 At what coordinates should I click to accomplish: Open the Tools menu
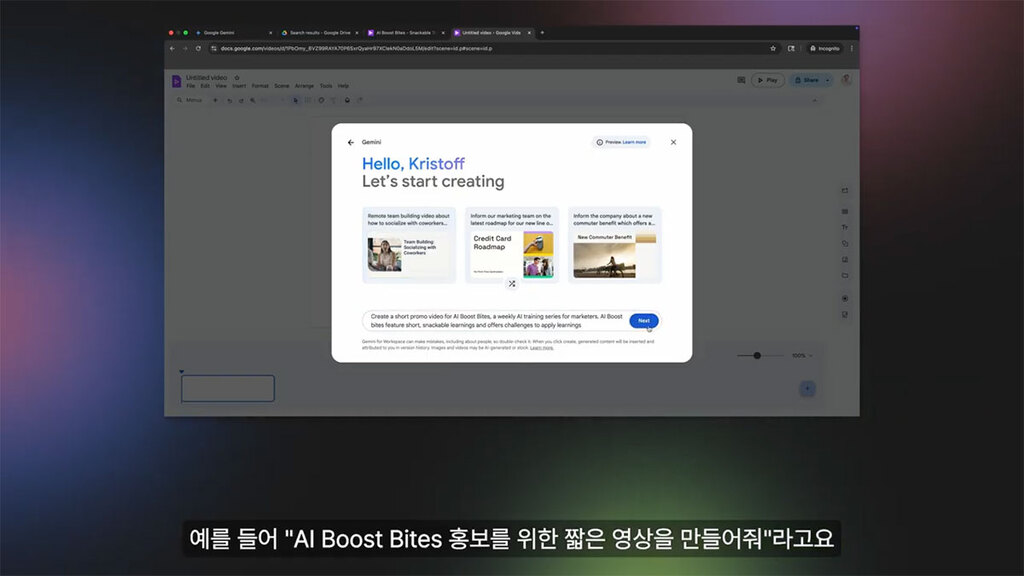coord(326,86)
